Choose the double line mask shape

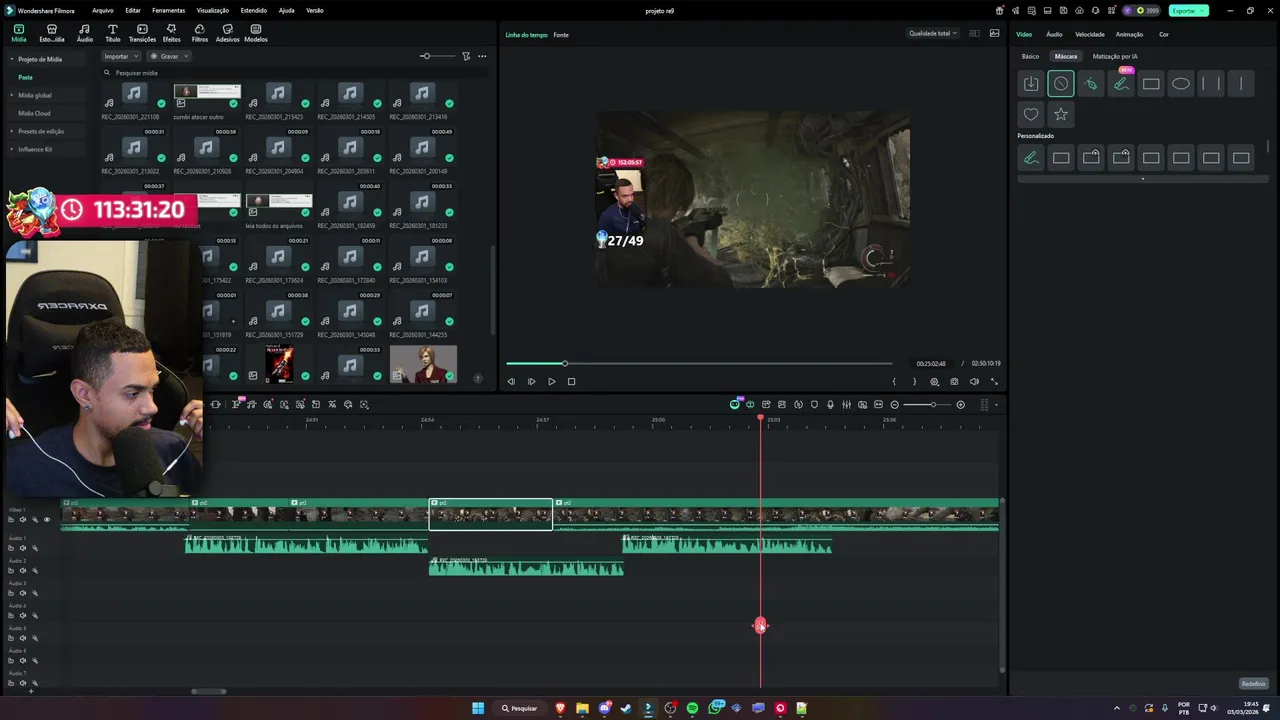coord(1211,84)
